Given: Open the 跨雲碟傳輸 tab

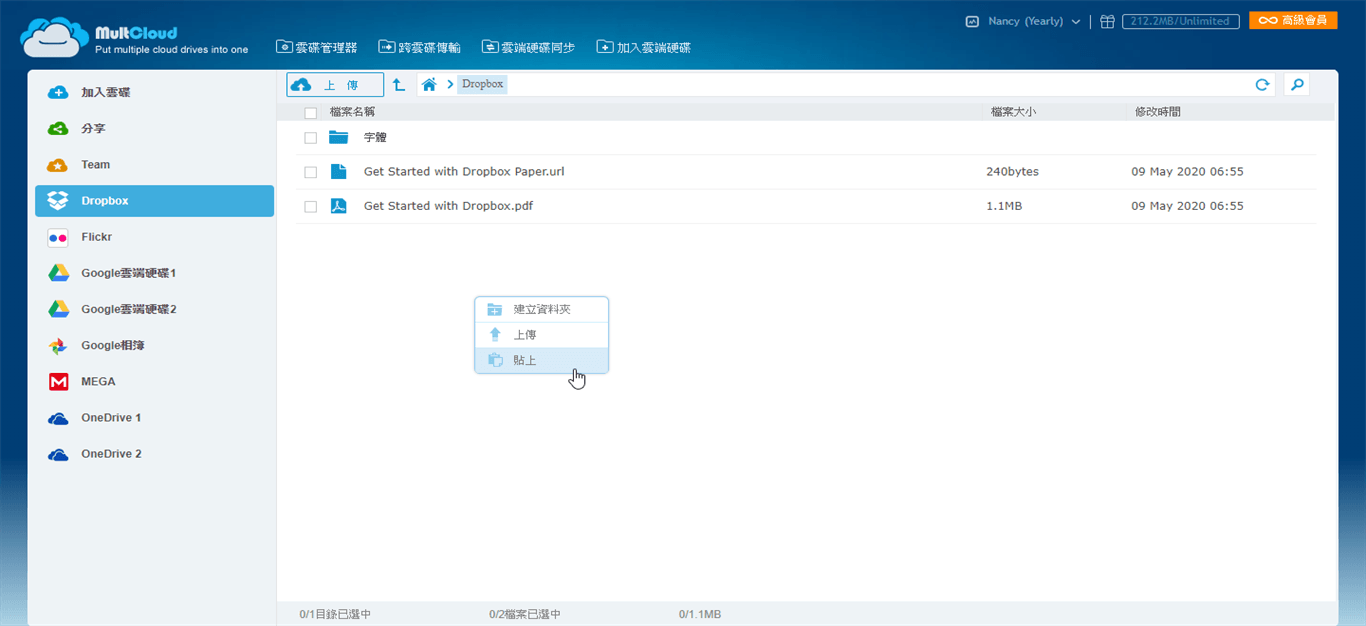Looking at the screenshot, I should point(420,47).
